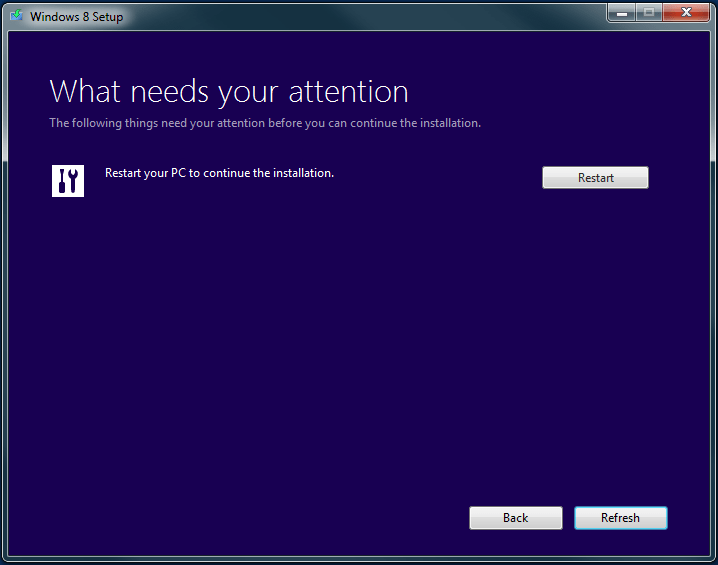
Task: Click the 'What needs your attention' heading
Action: (228, 92)
